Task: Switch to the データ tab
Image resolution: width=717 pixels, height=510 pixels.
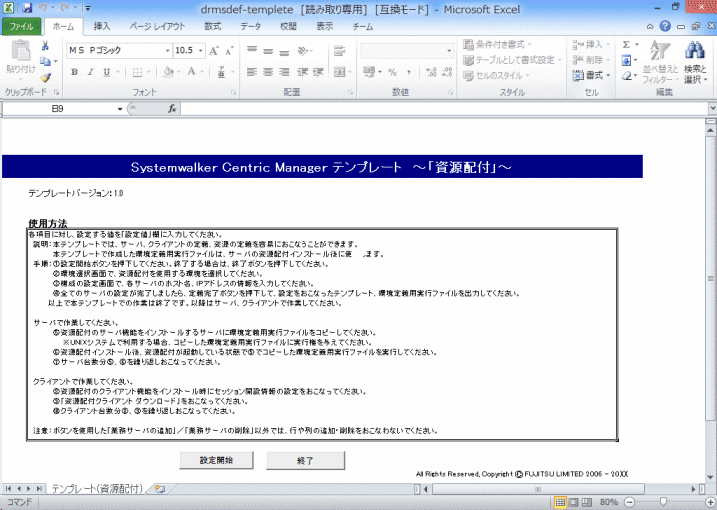Action: click(251, 27)
